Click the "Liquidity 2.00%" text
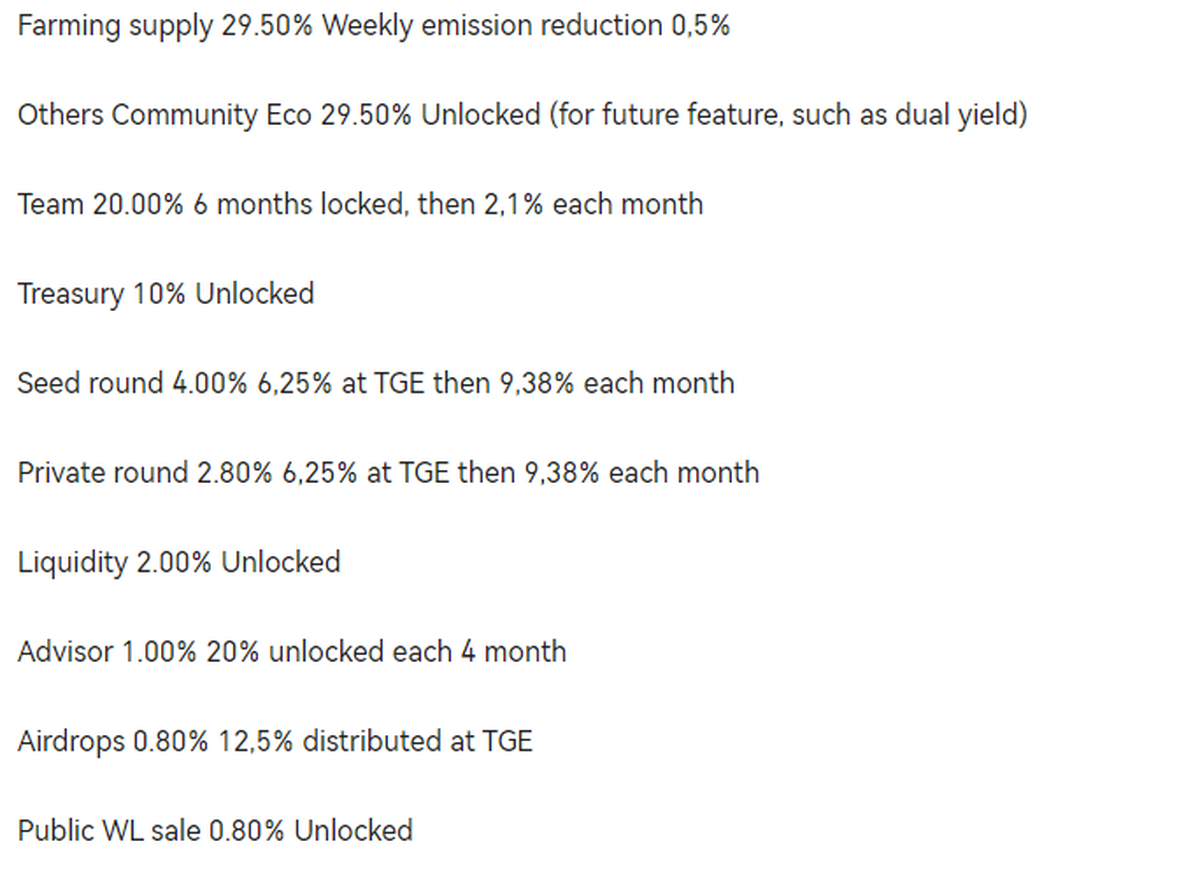The height and width of the screenshot is (874, 1200). tap(114, 563)
